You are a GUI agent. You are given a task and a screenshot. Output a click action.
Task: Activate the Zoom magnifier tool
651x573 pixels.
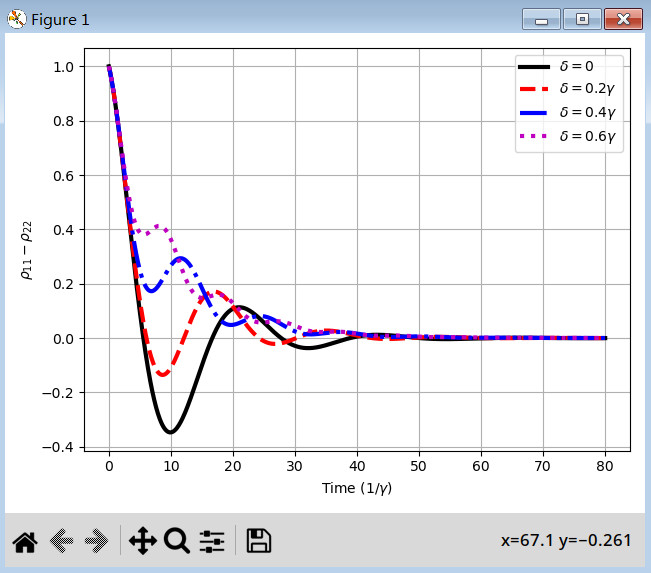(x=177, y=541)
